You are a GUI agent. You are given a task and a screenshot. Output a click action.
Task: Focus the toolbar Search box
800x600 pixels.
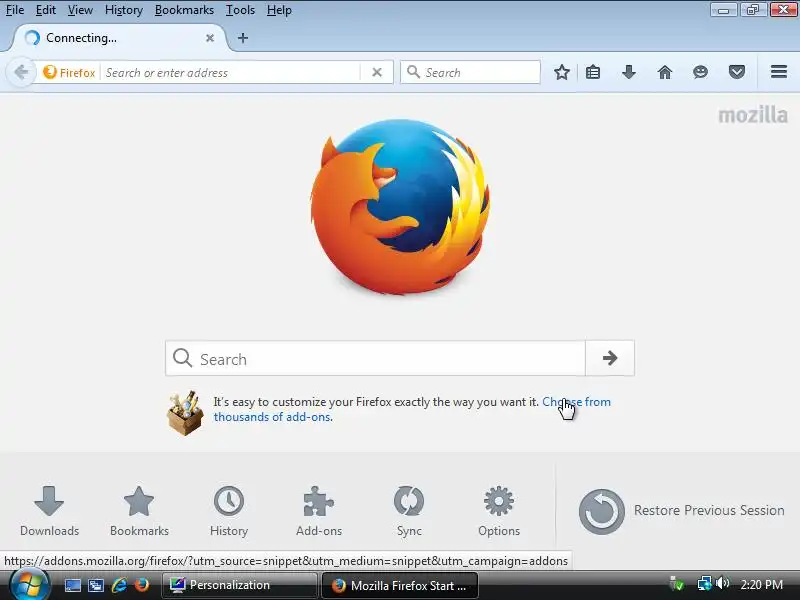[x=470, y=72]
